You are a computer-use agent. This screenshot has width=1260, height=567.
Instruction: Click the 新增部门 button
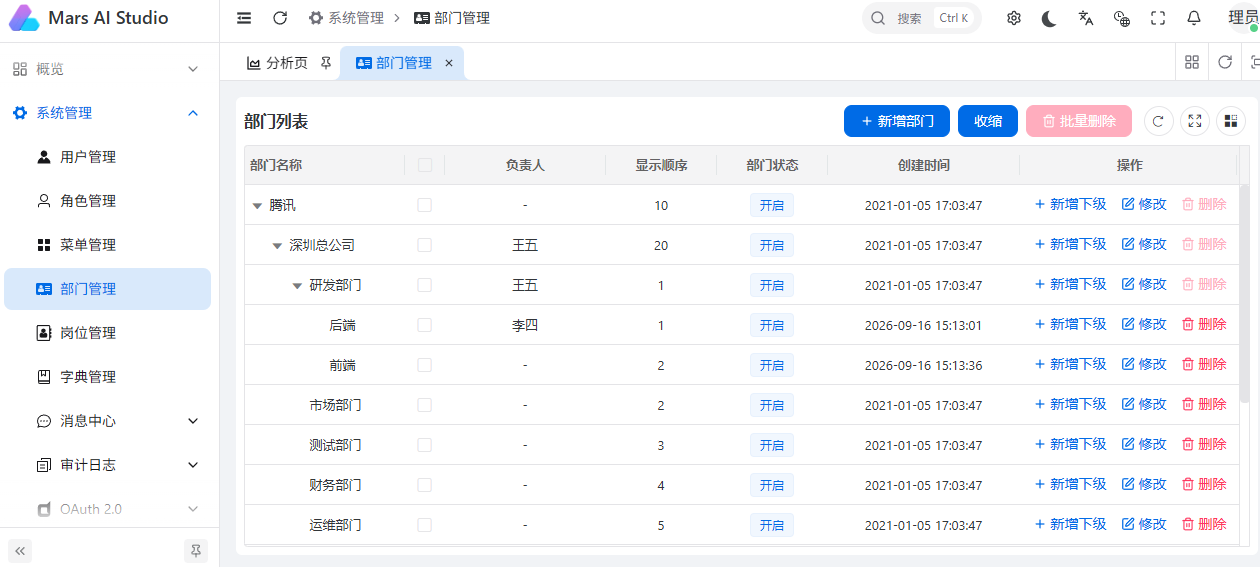coord(897,121)
